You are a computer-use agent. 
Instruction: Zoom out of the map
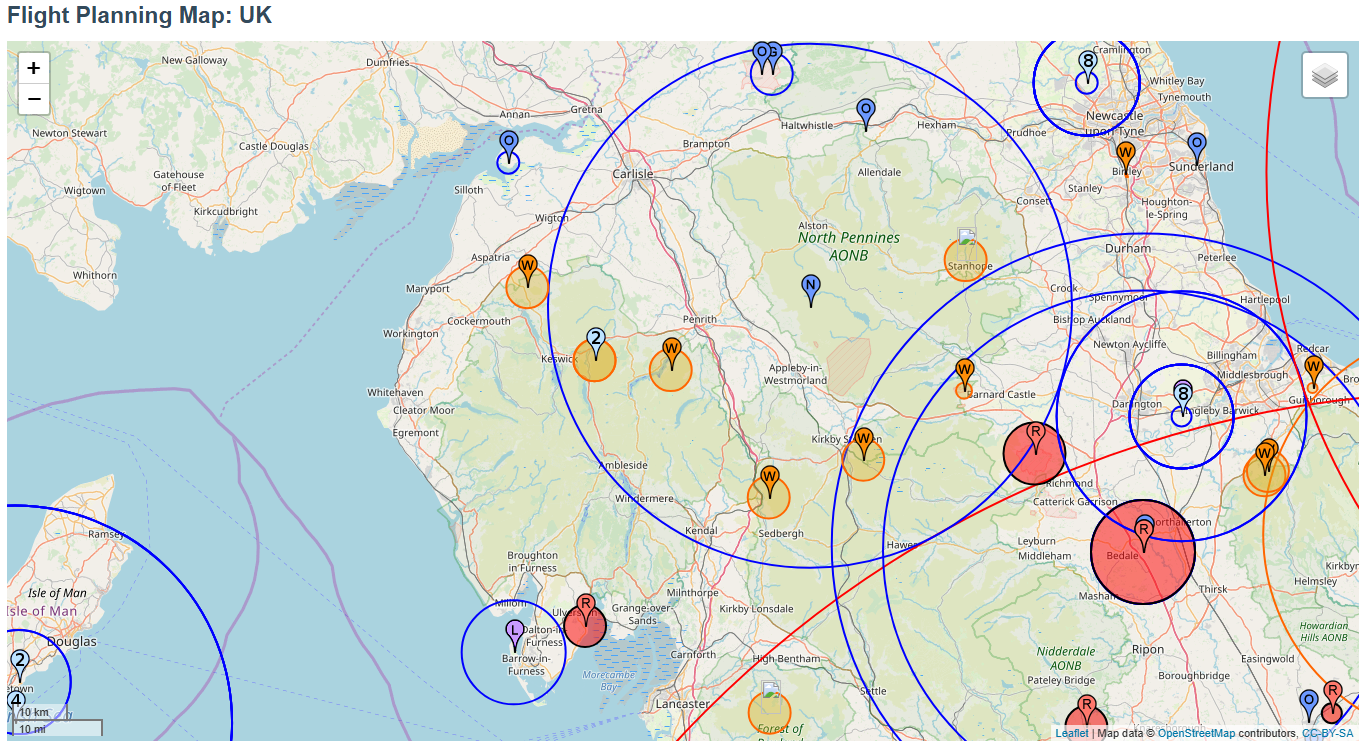pos(34,99)
